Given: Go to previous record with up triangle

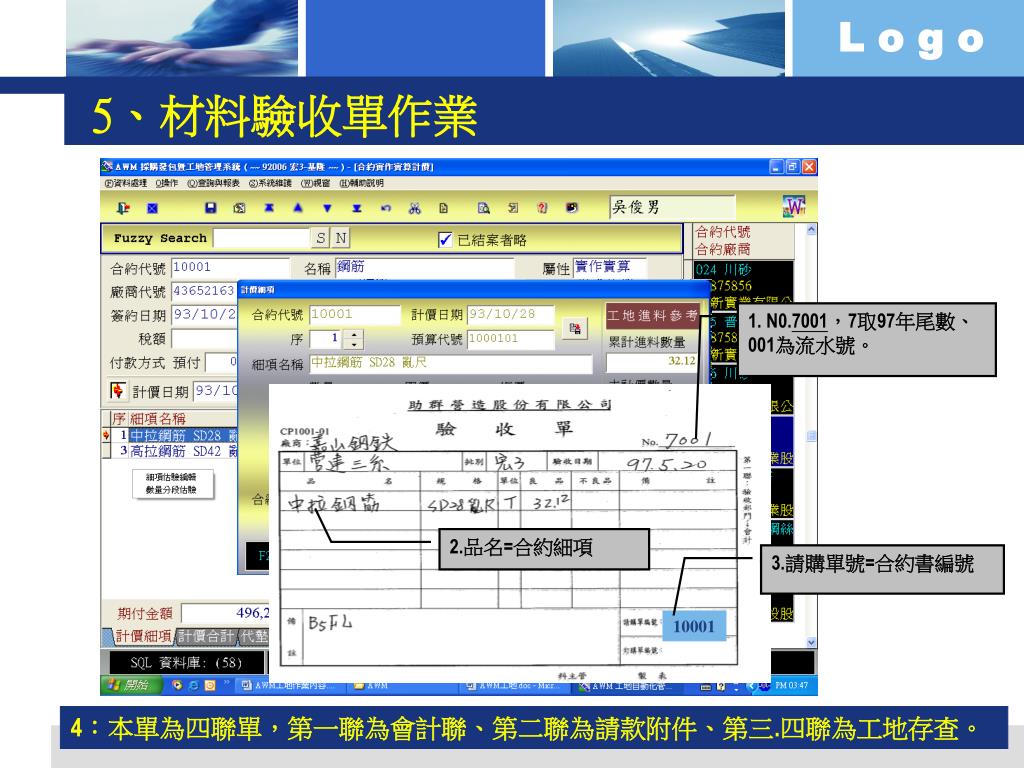Looking at the screenshot, I should (x=298, y=208).
